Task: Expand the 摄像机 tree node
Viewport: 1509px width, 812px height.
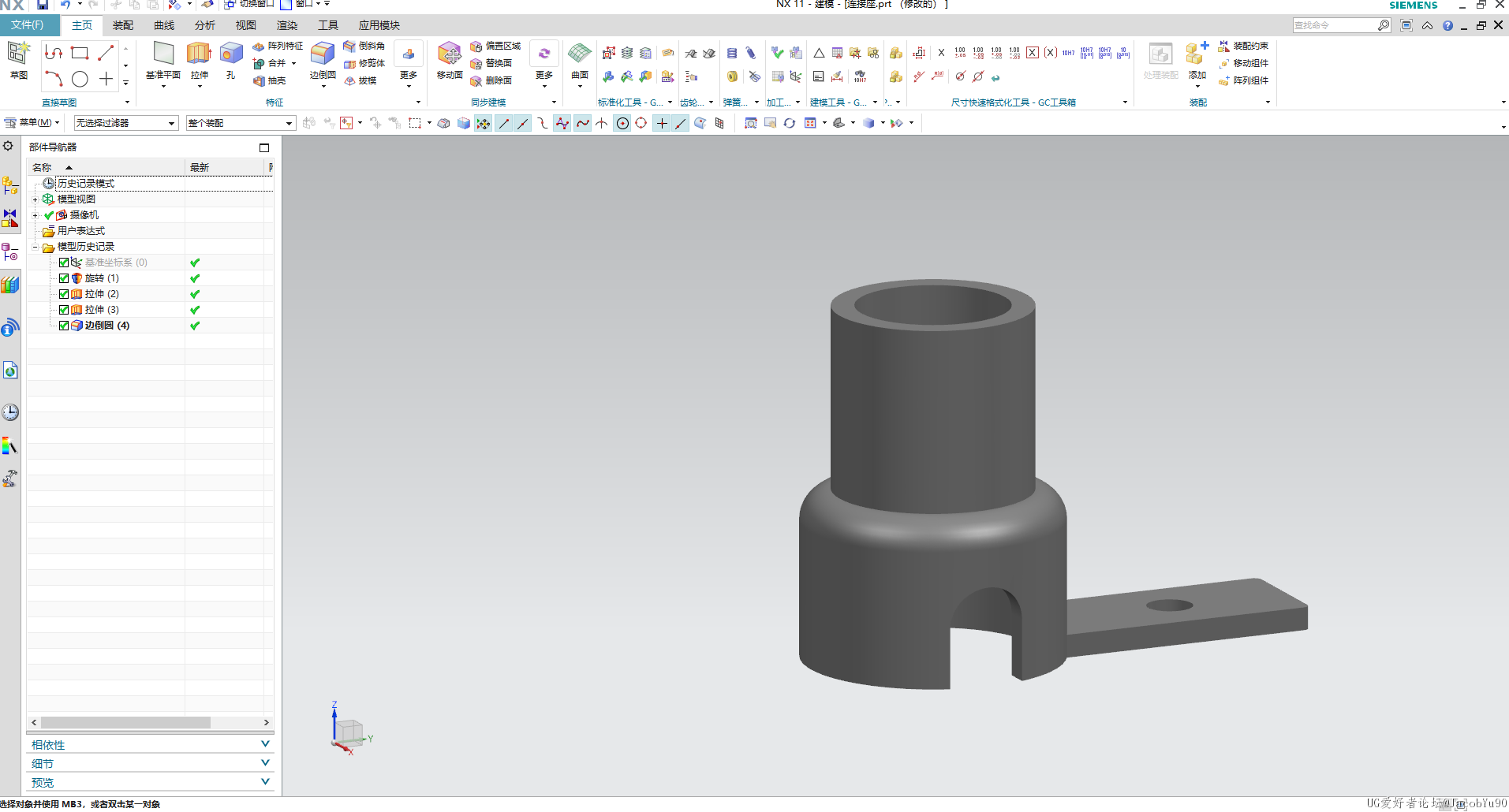Action: point(35,215)
